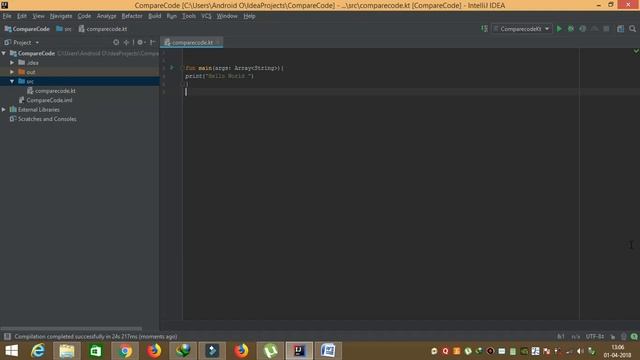640x360 pixels.
Task: Open UTF-8 encoding selector in status bar
Action: coord(595,336)
